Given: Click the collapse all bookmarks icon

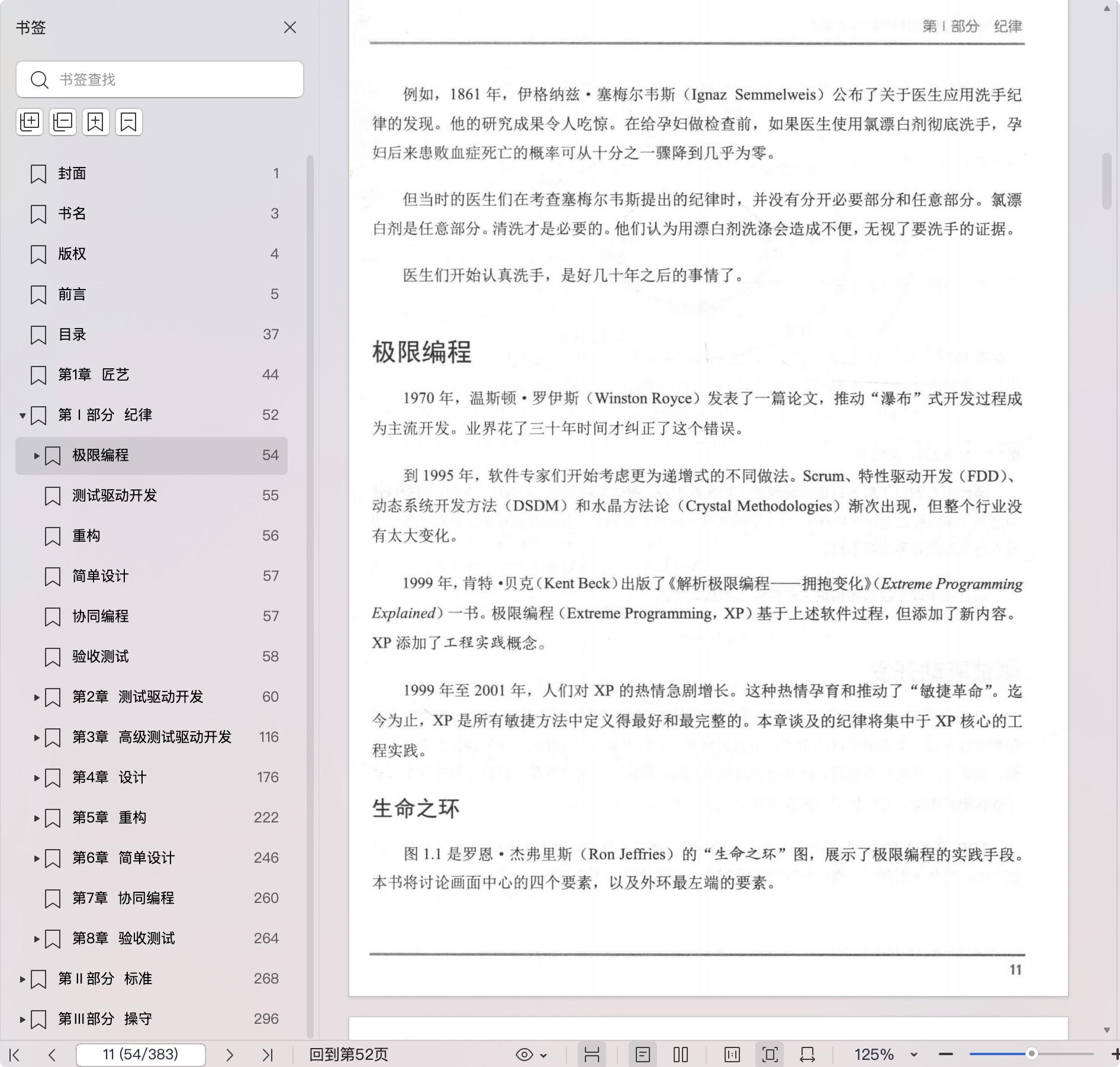Looking at the screenshot, I should coord(63,122).
